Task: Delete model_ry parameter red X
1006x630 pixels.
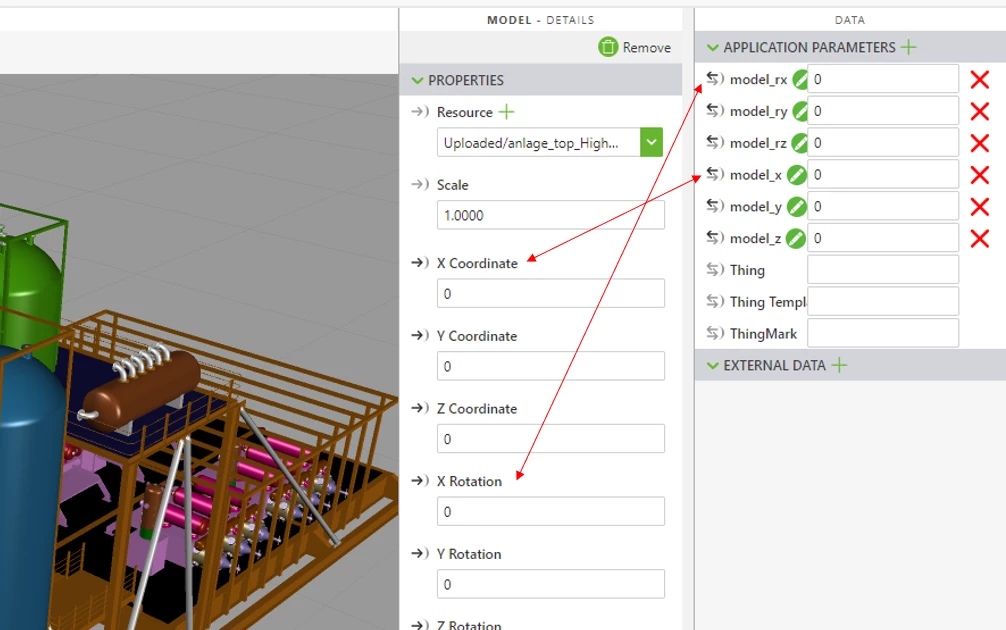Action: [980, 111]
